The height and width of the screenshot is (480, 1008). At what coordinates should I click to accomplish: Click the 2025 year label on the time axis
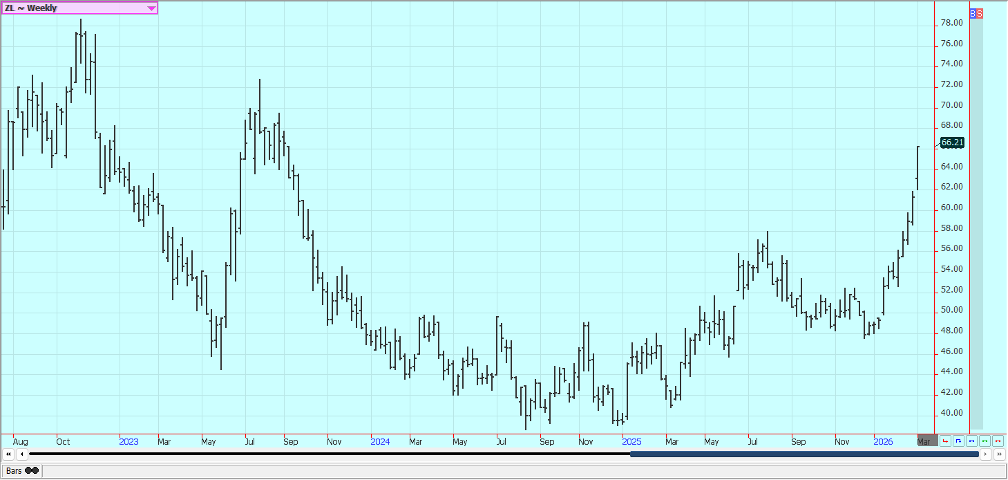pos(630,440)
